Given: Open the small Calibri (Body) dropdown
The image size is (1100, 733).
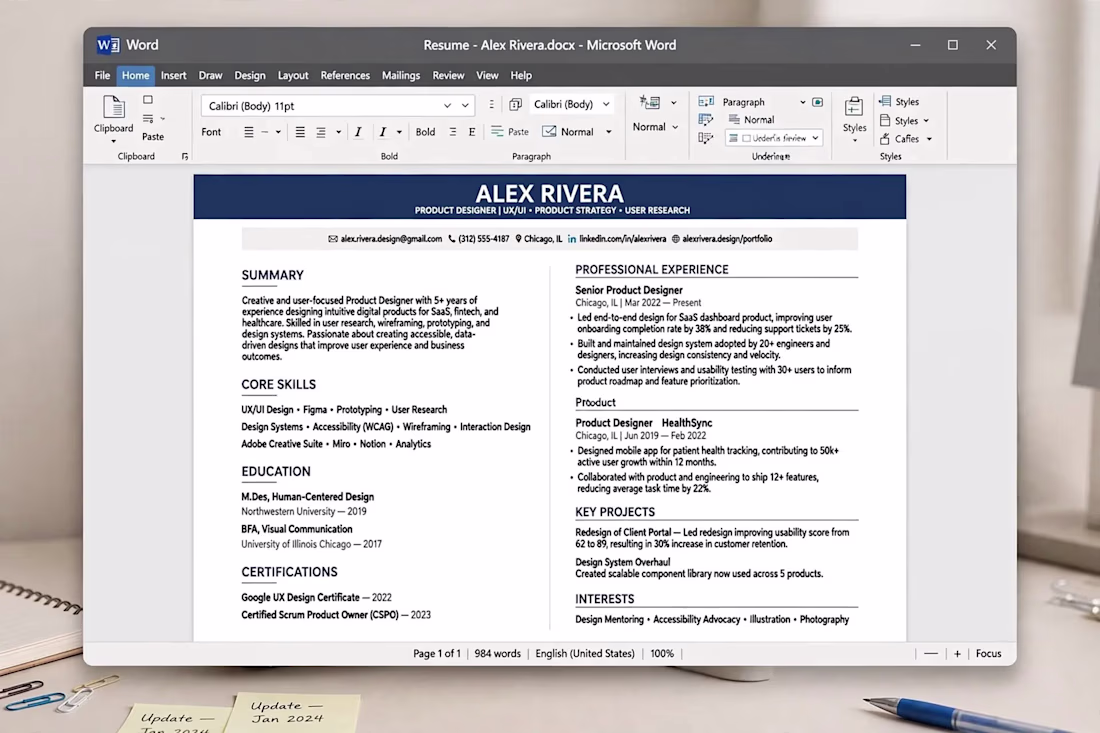Looking at the screenshot, I should (x=572, y=105).
